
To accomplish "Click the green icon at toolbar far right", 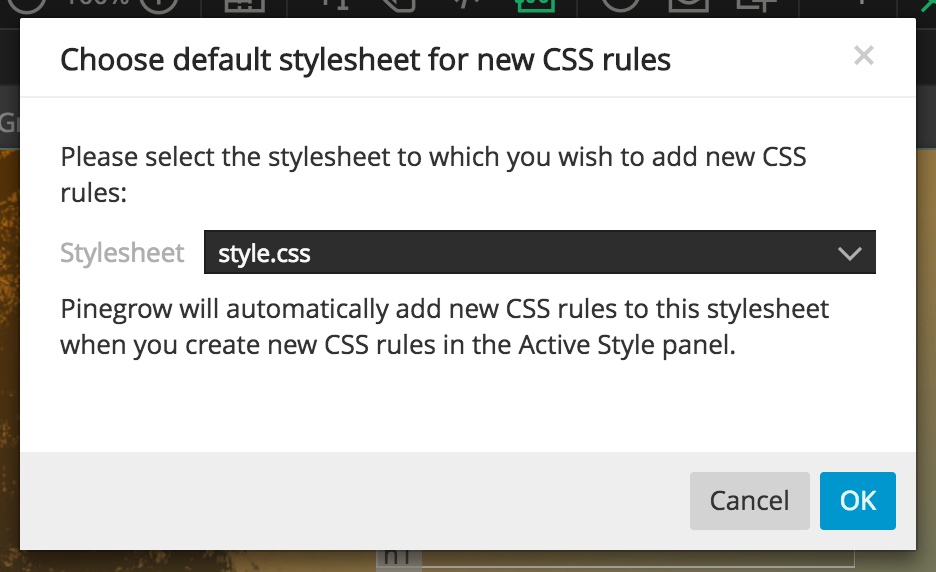I will (x=928, y=5).
